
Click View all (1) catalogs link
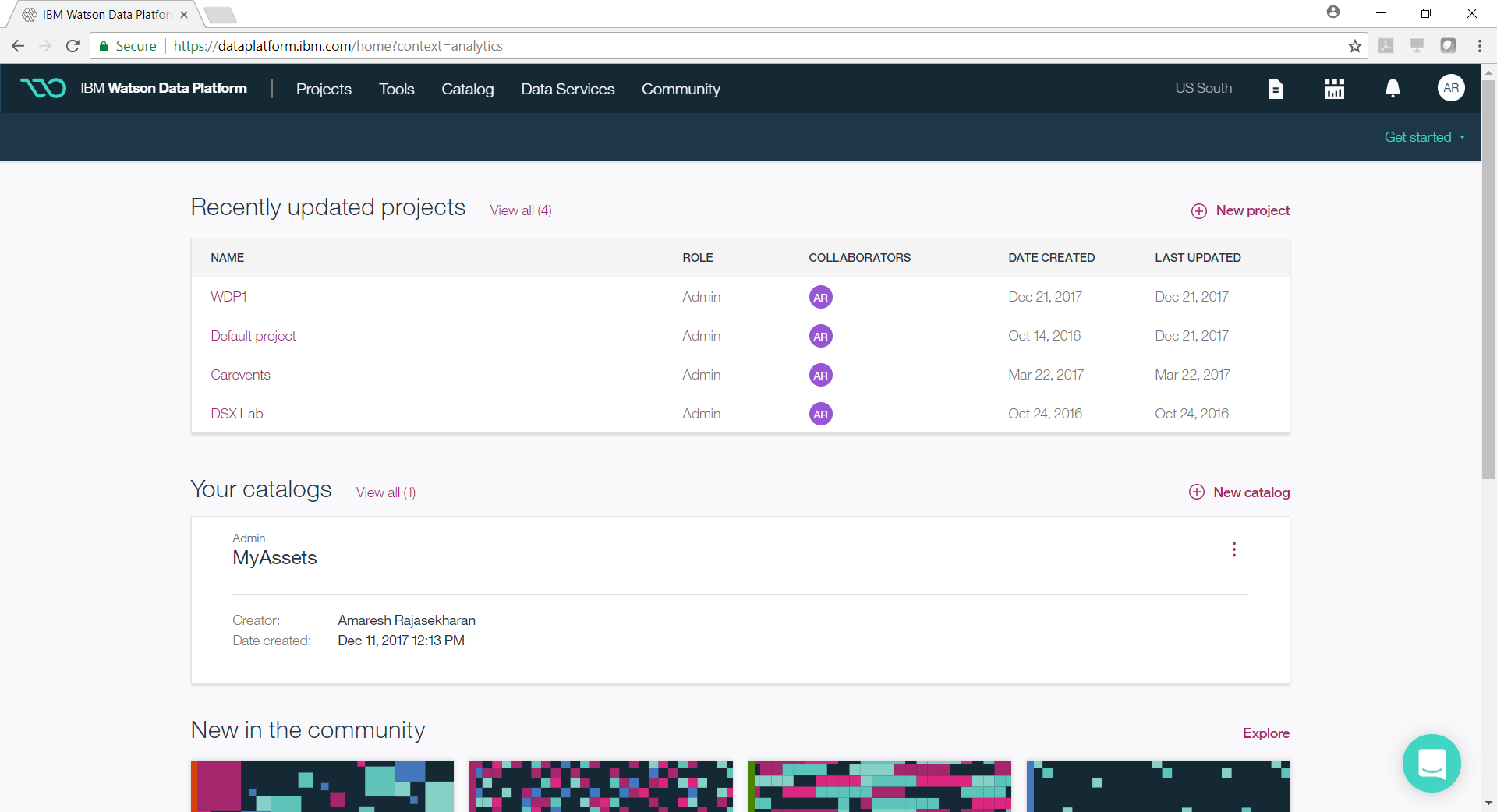click(386, 492)
